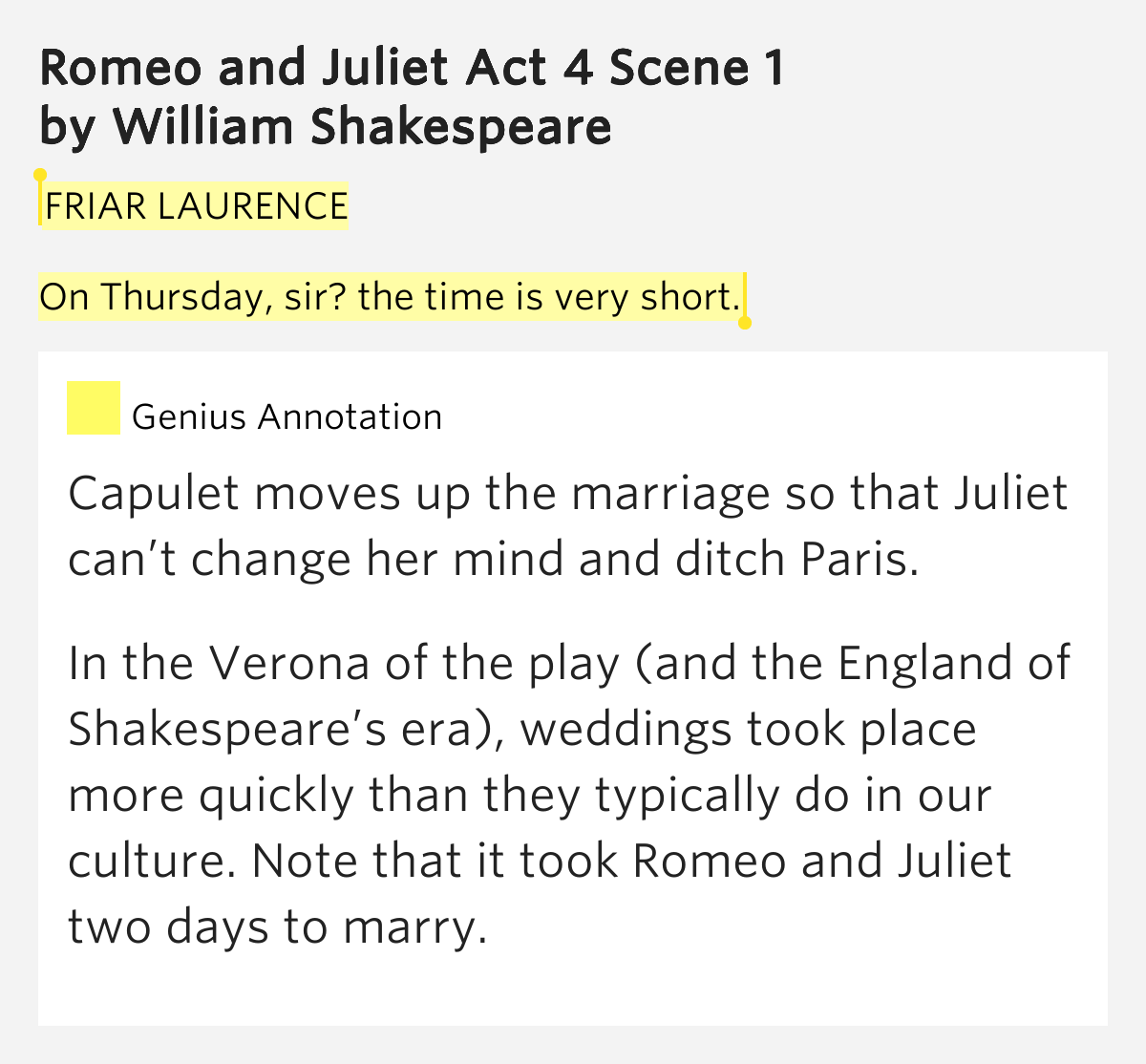Click the phrase 'two days to marry'

[x=277, y=927]
